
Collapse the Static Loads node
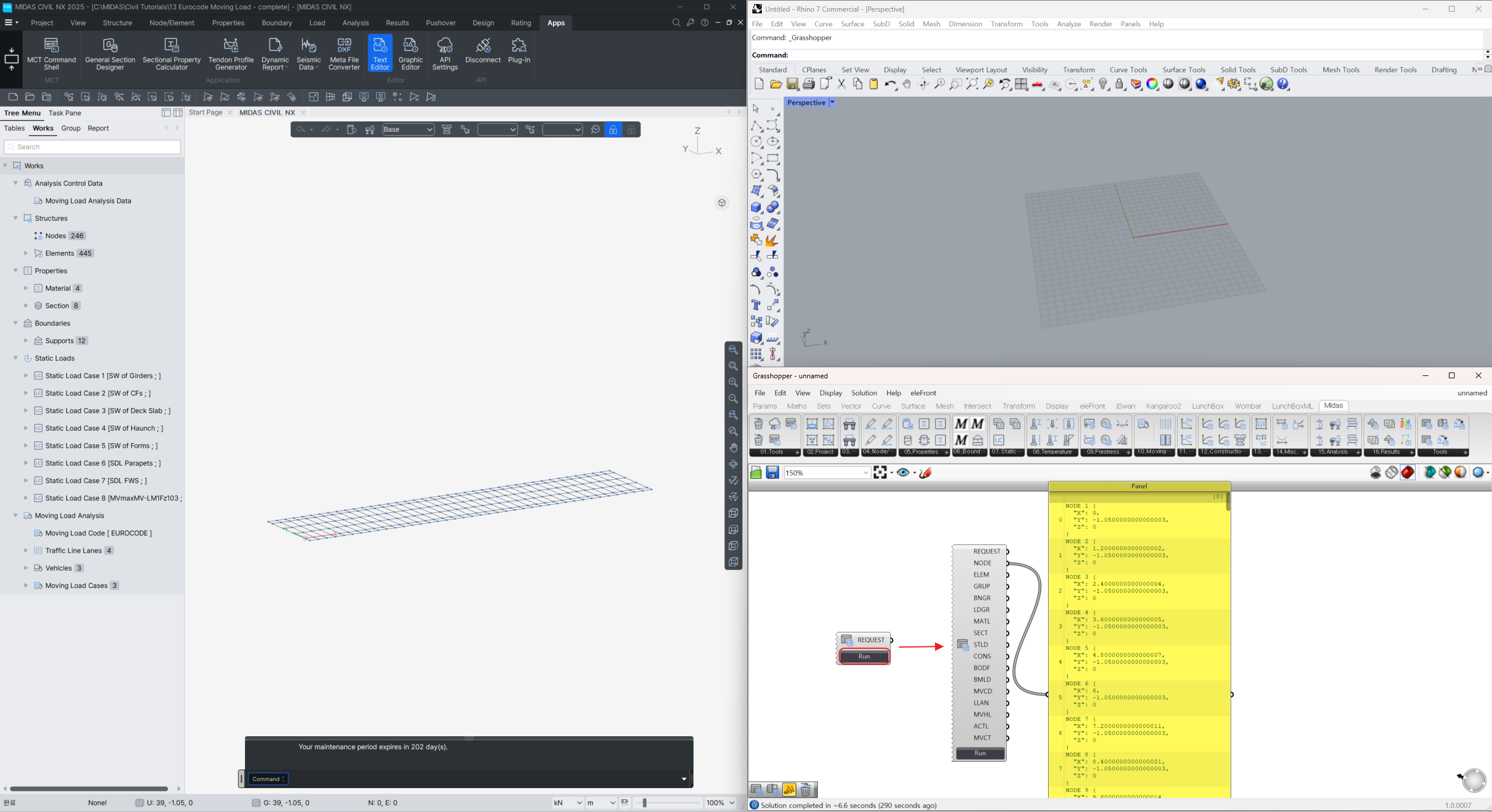point(15,358)
